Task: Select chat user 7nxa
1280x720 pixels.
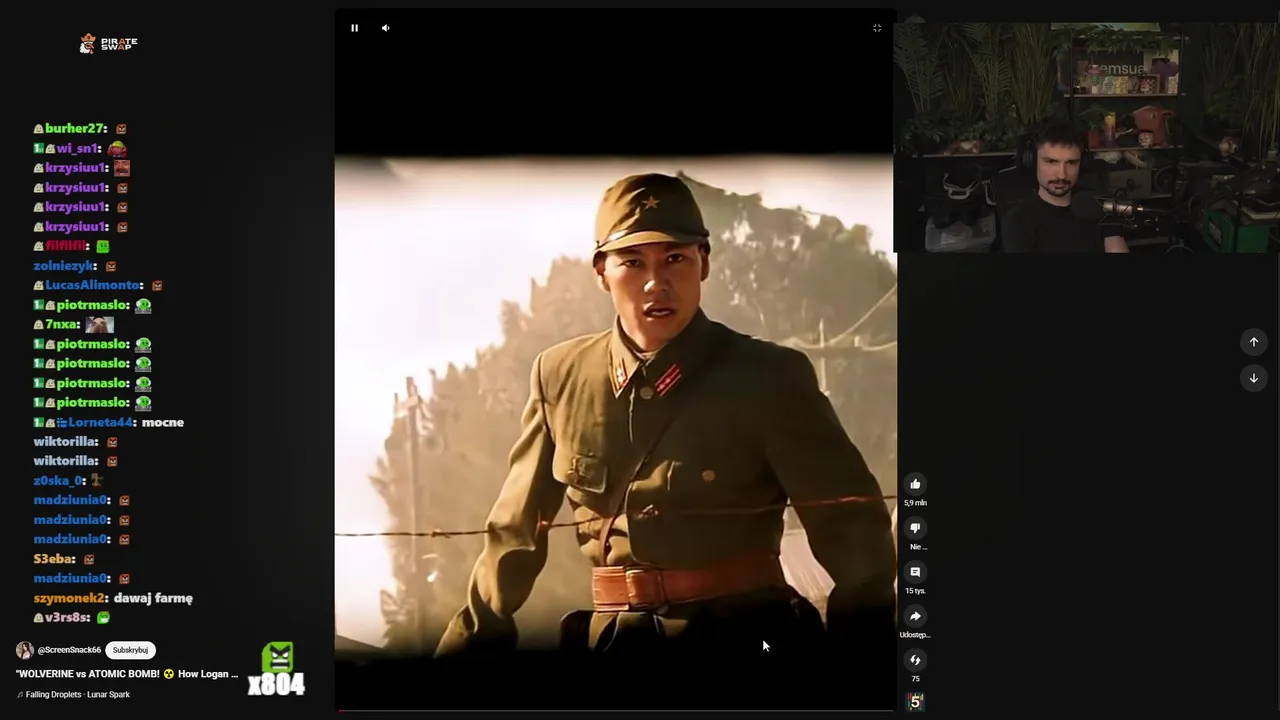Action: [62, 324]
